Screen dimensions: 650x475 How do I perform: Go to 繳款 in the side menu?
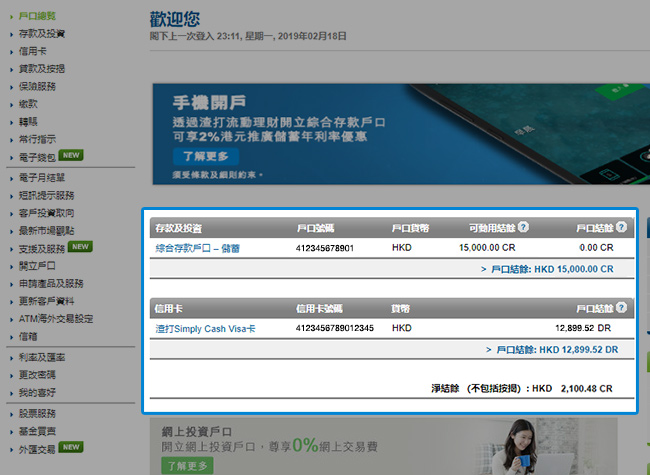point(28,103)
